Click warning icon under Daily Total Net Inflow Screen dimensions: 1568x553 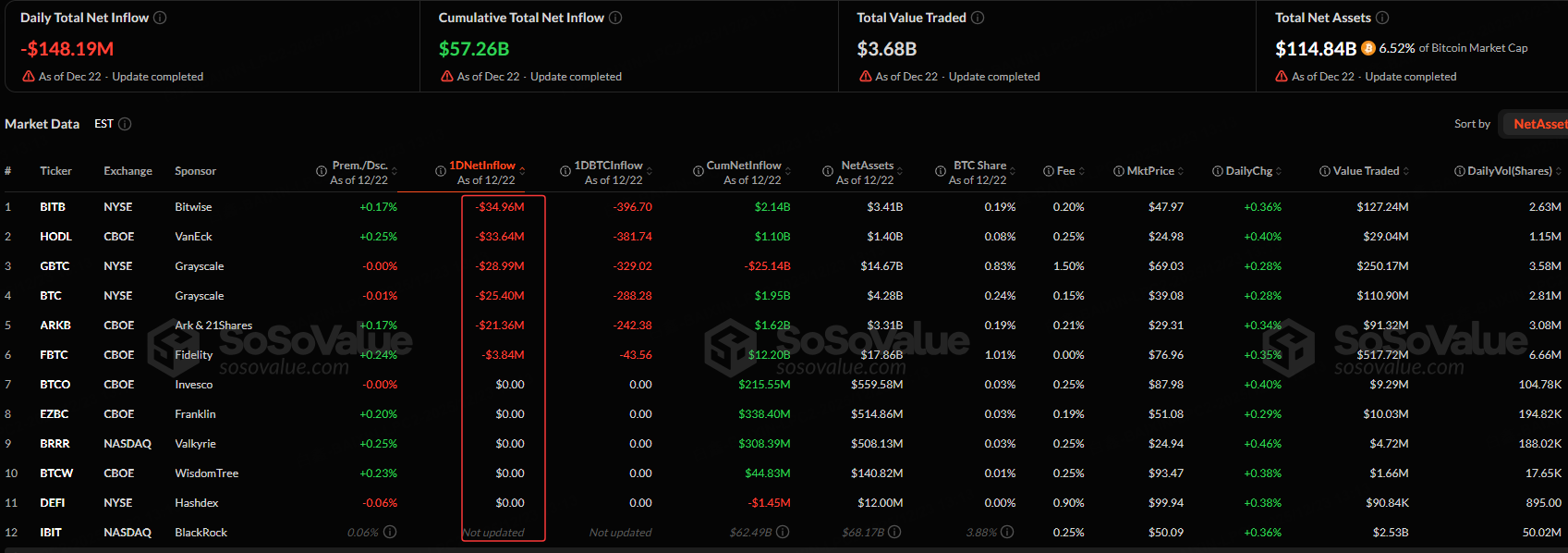(29, 77)
